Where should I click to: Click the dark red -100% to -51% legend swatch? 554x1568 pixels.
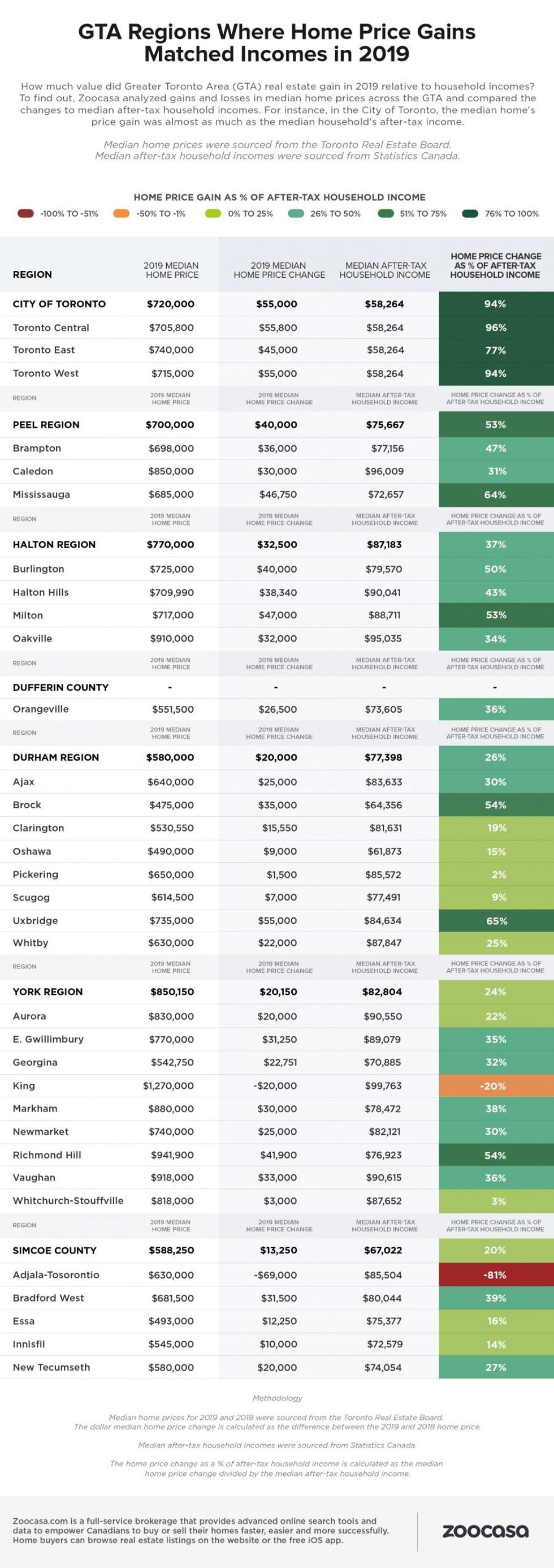point(25,214)
